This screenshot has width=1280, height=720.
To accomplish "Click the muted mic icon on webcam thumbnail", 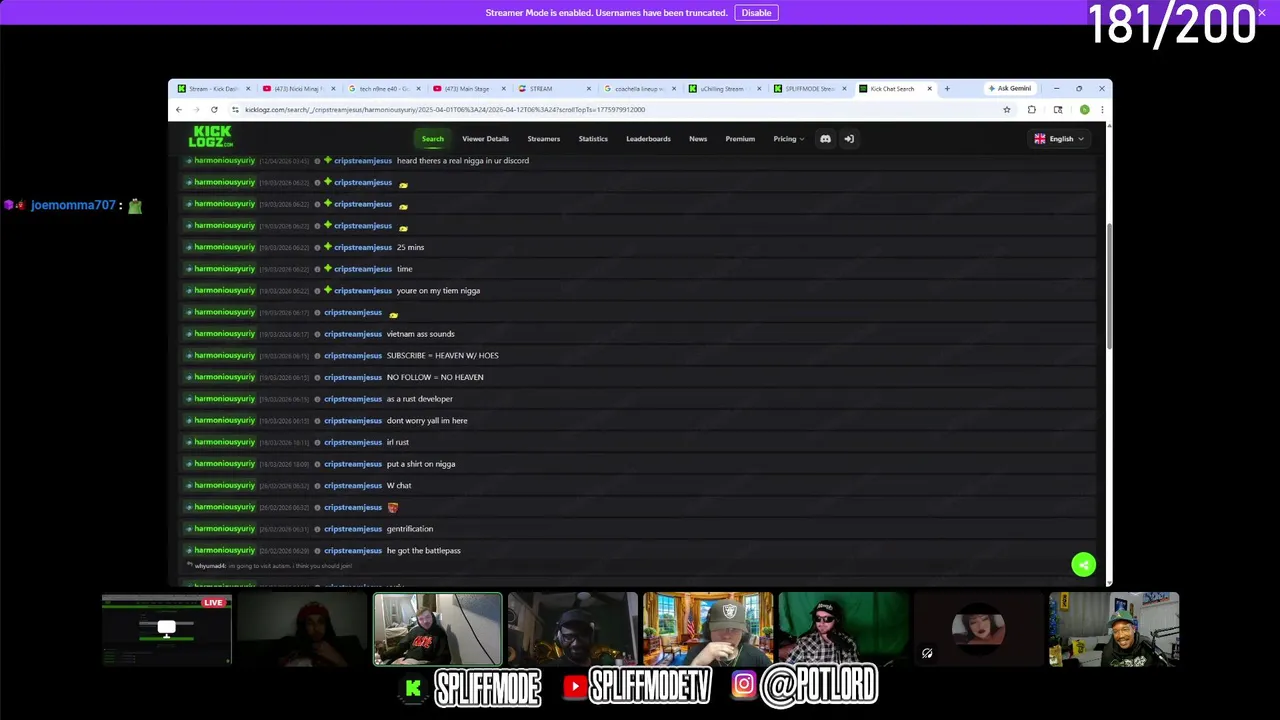I will pos(927,653).
